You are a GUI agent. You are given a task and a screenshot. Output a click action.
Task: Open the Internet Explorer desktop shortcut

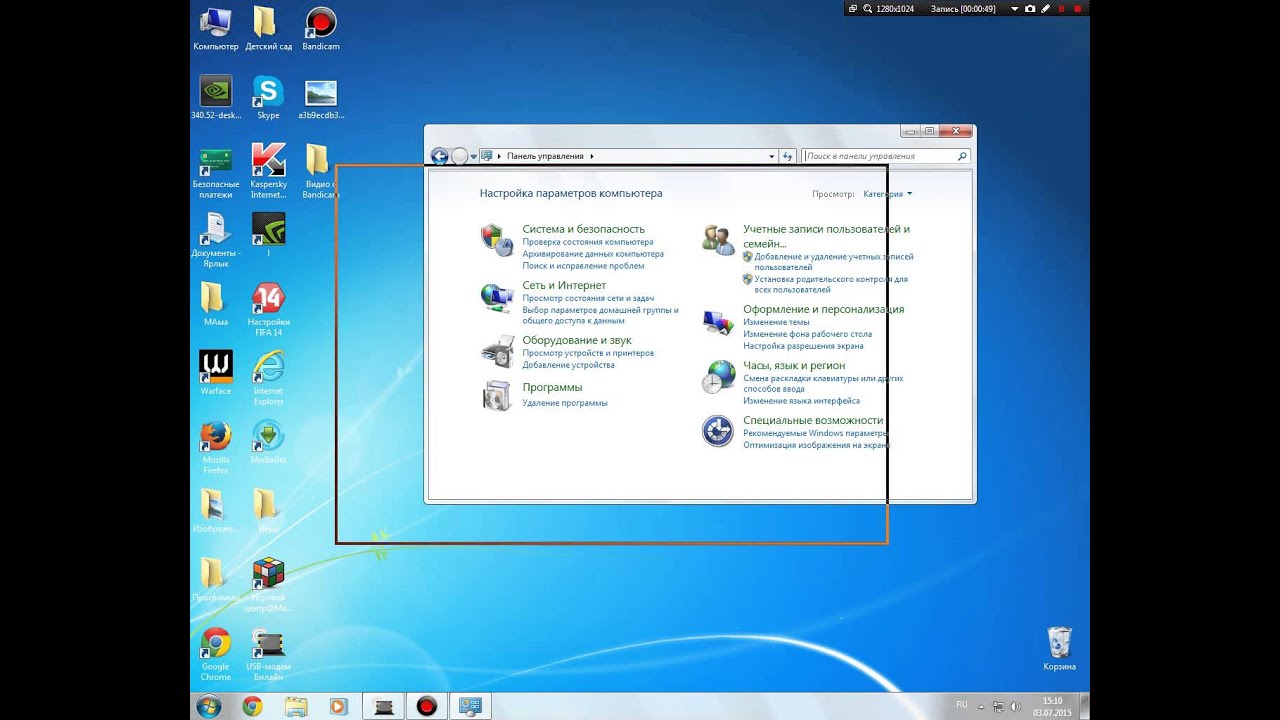pyautogui.click(x=268, y=377)
